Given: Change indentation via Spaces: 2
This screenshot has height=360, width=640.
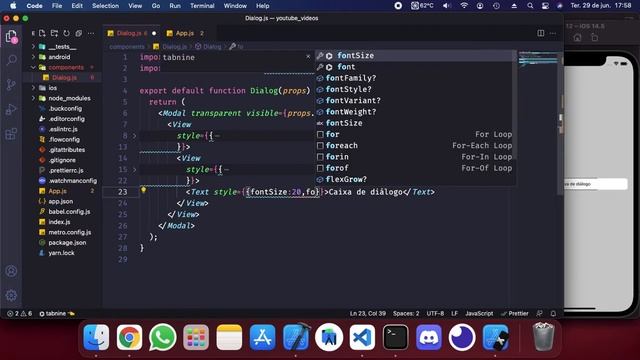Looking at the screenshot, I should click(406, 313).
